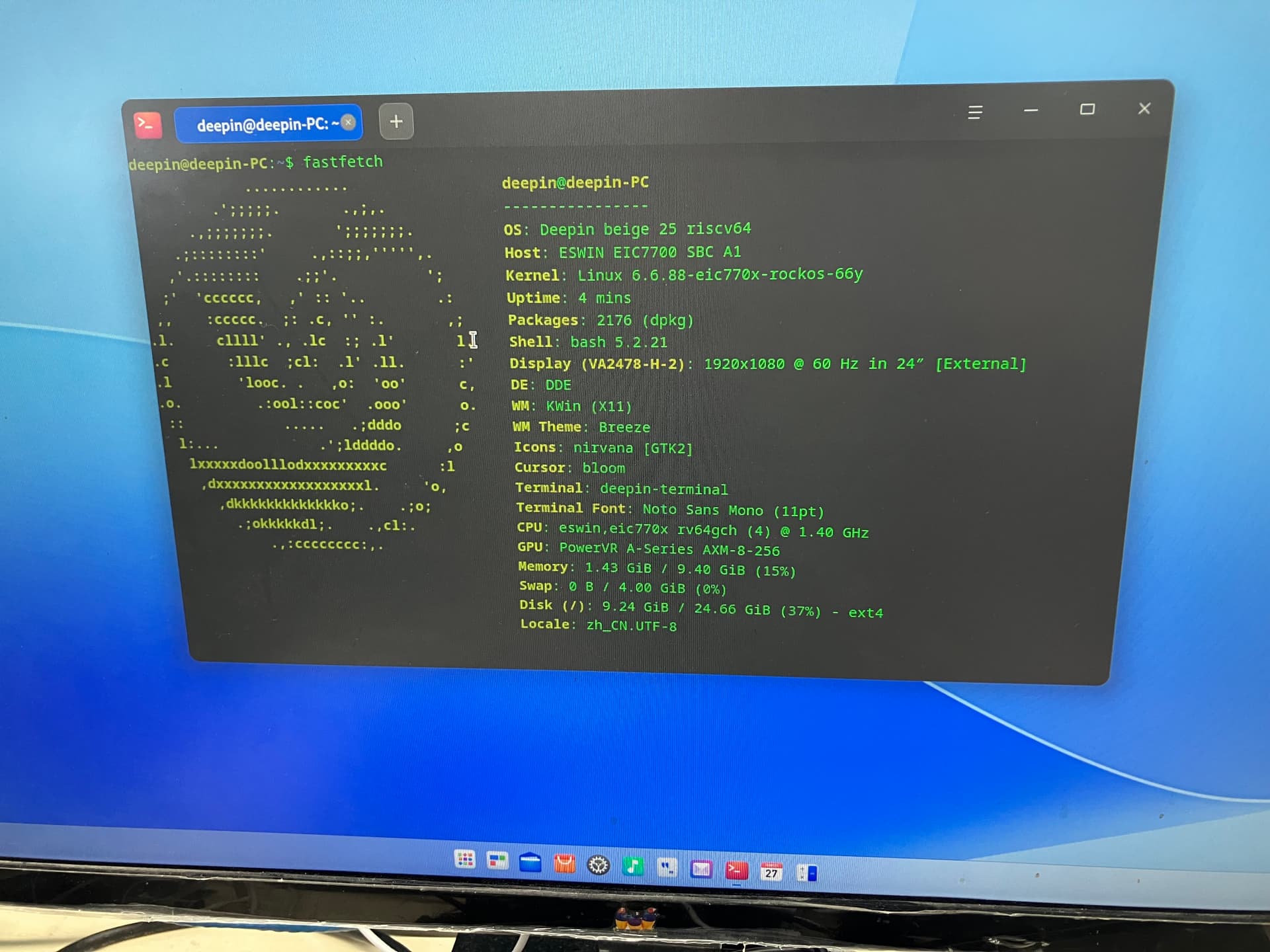Click the WM Theme value 'Breeze'

pyautogui.click(x=624, y=427)
